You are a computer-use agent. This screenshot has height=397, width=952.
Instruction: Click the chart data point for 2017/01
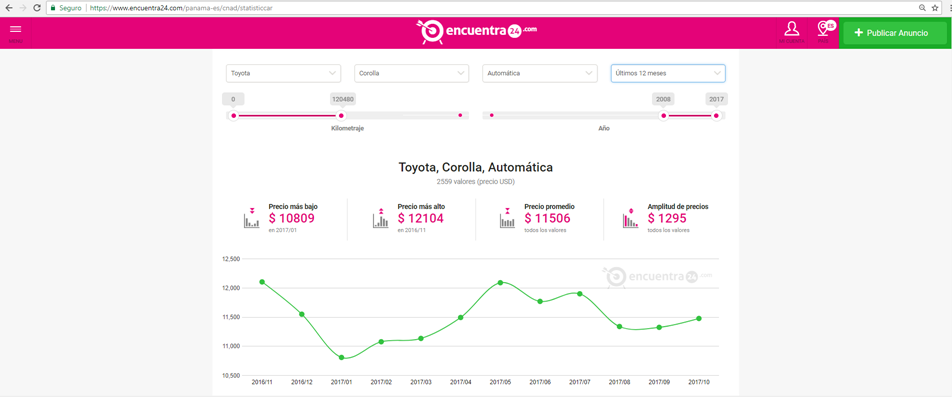[341, 358]
